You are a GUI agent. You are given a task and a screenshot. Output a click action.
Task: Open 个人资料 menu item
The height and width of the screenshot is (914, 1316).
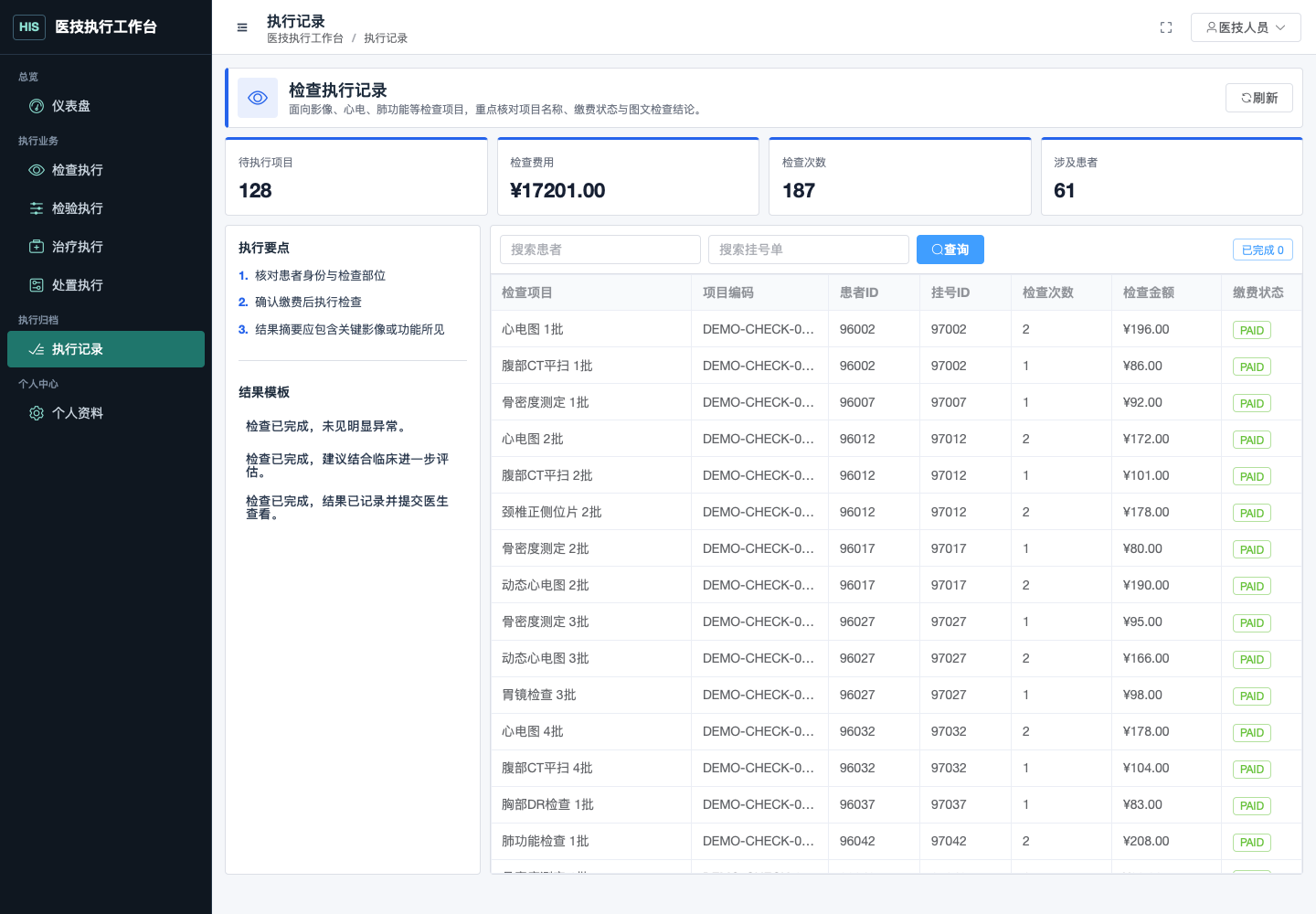[x=106, y=413]
